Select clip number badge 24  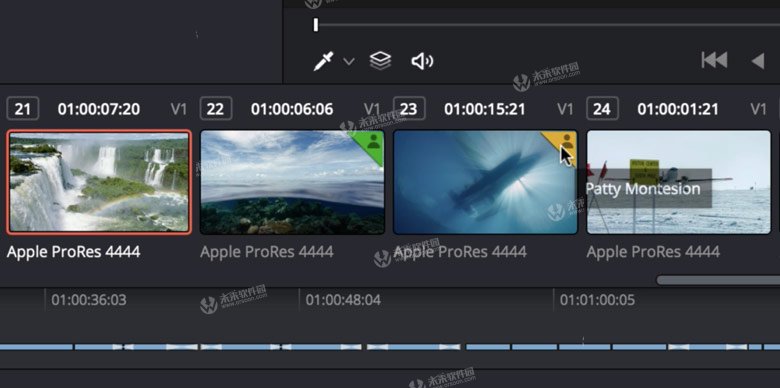click(x=602, y=109)
